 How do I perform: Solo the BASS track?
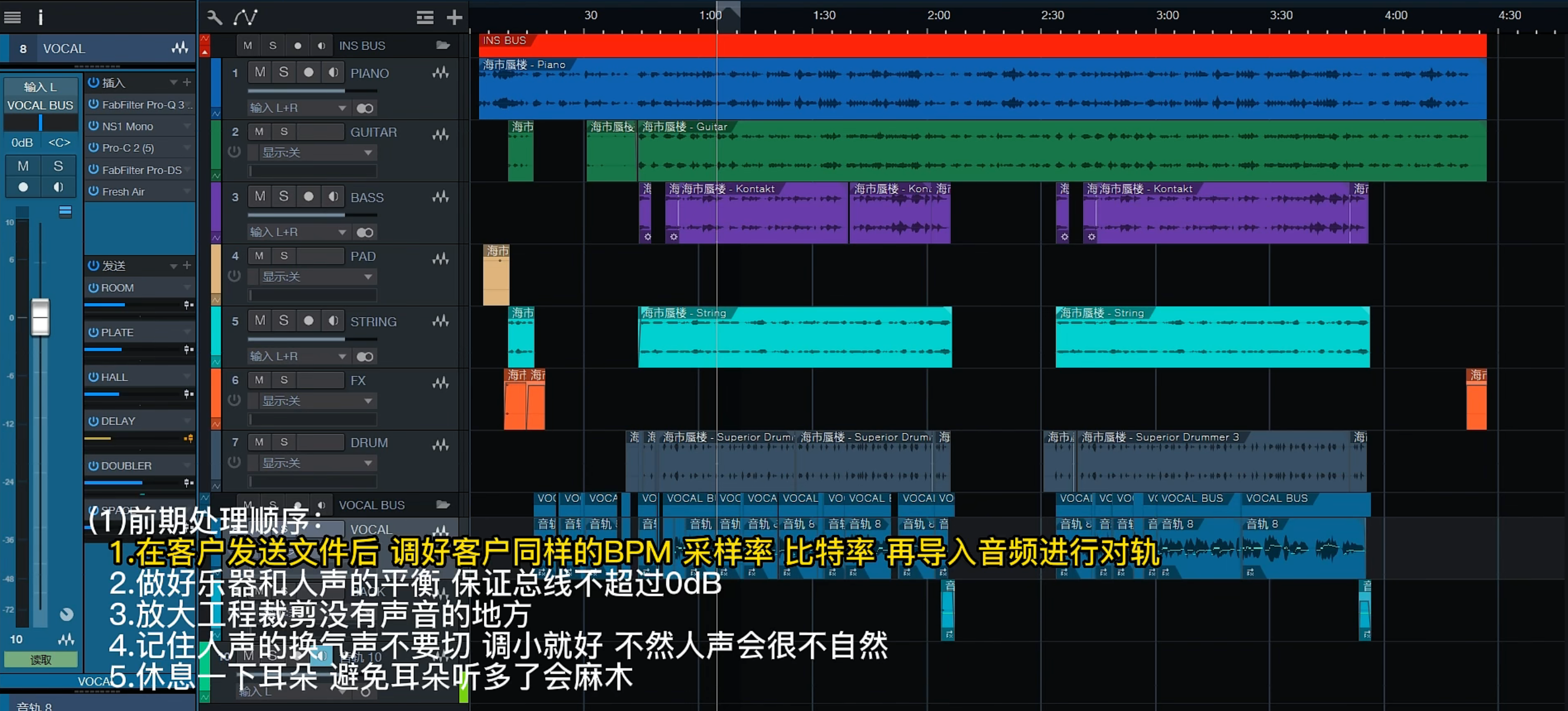click(284, 196)
